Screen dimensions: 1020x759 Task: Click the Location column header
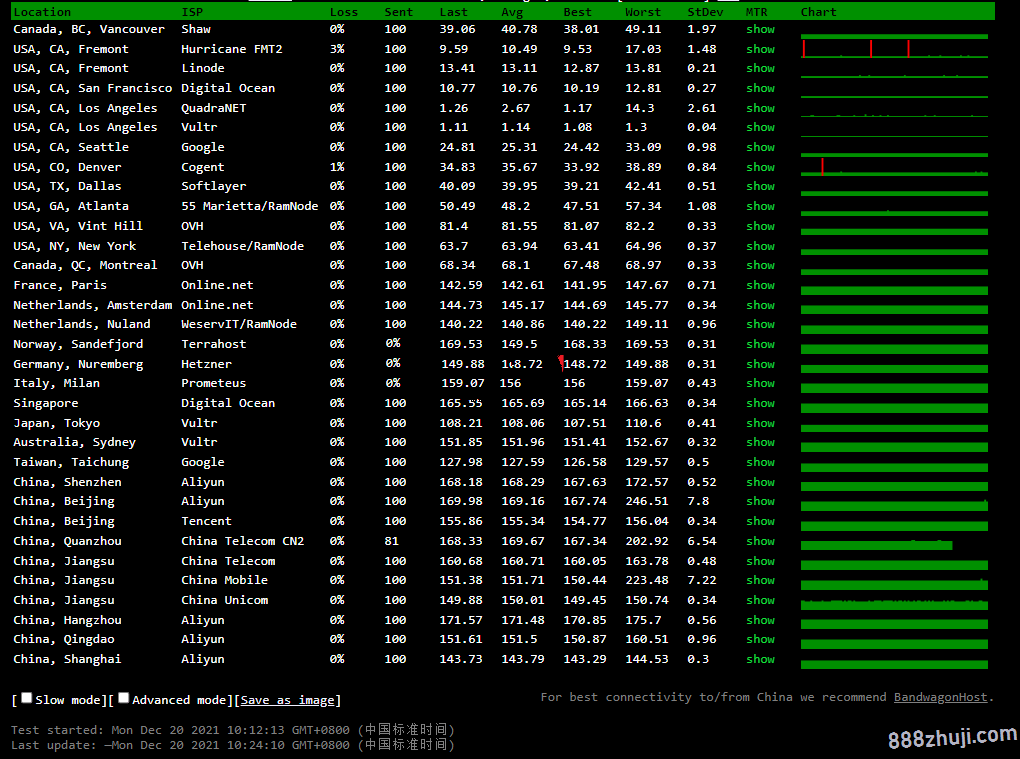click(x=42, y=12)
